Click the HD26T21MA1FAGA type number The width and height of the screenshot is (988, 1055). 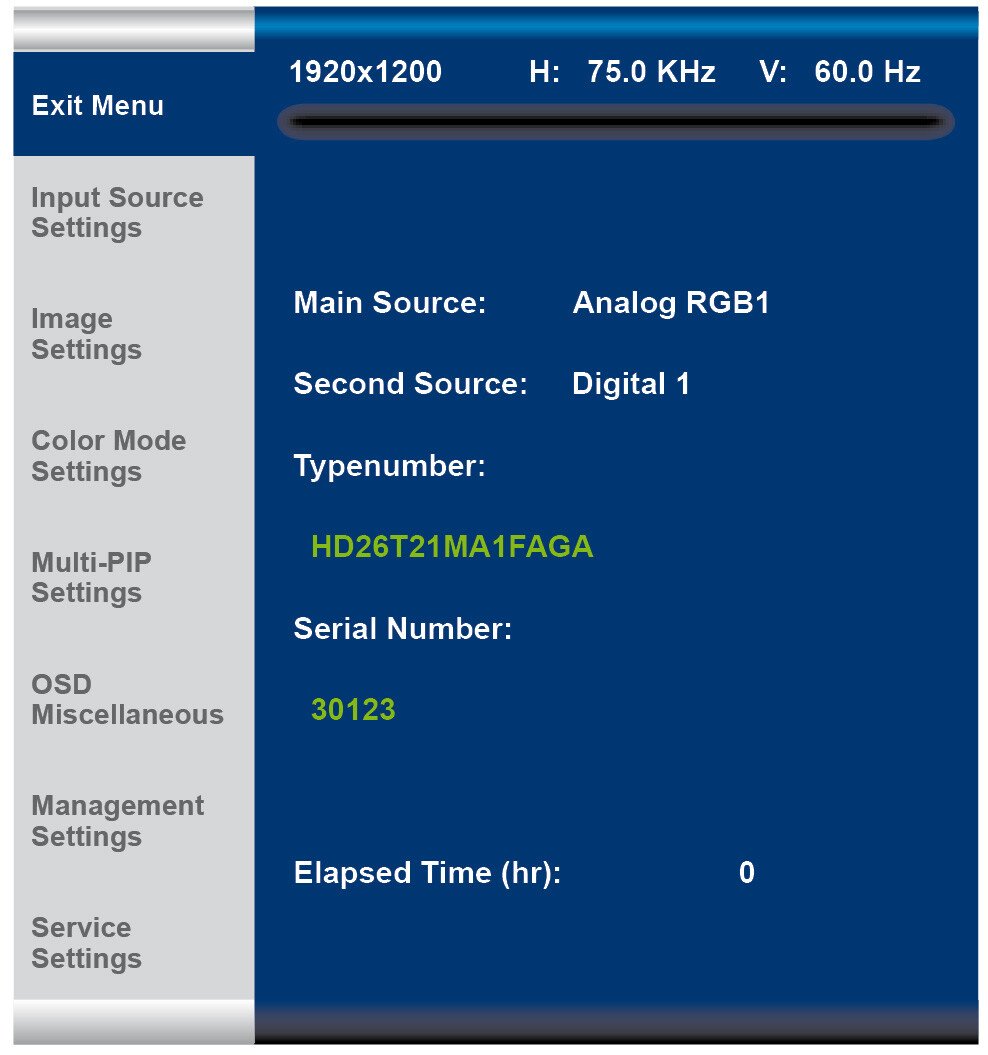click(x=452, y=546)
